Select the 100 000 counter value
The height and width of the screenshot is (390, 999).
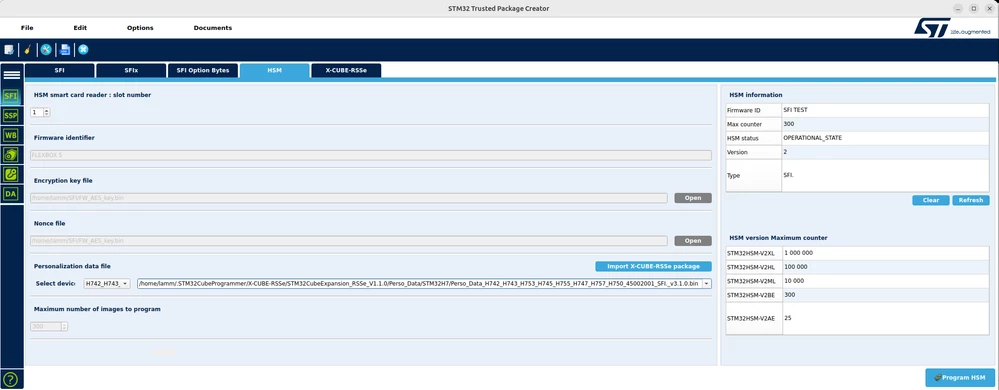795,267
